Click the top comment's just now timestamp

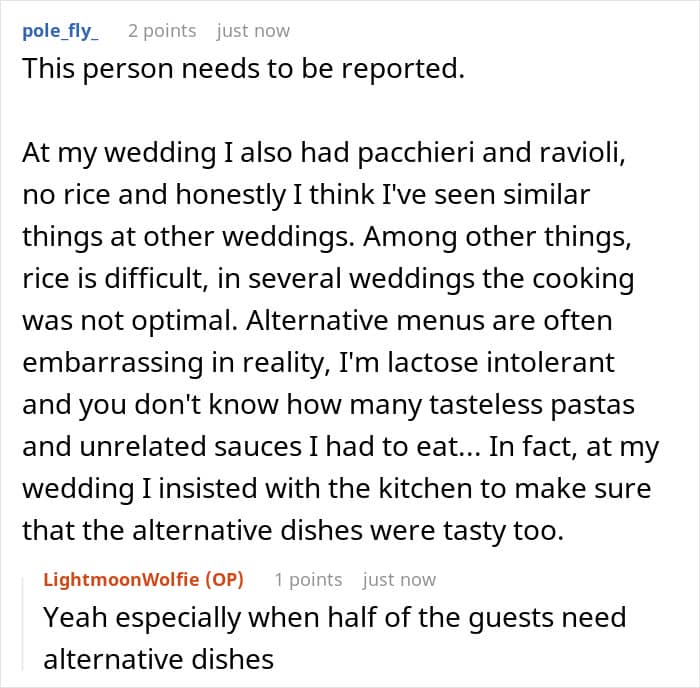253,31
